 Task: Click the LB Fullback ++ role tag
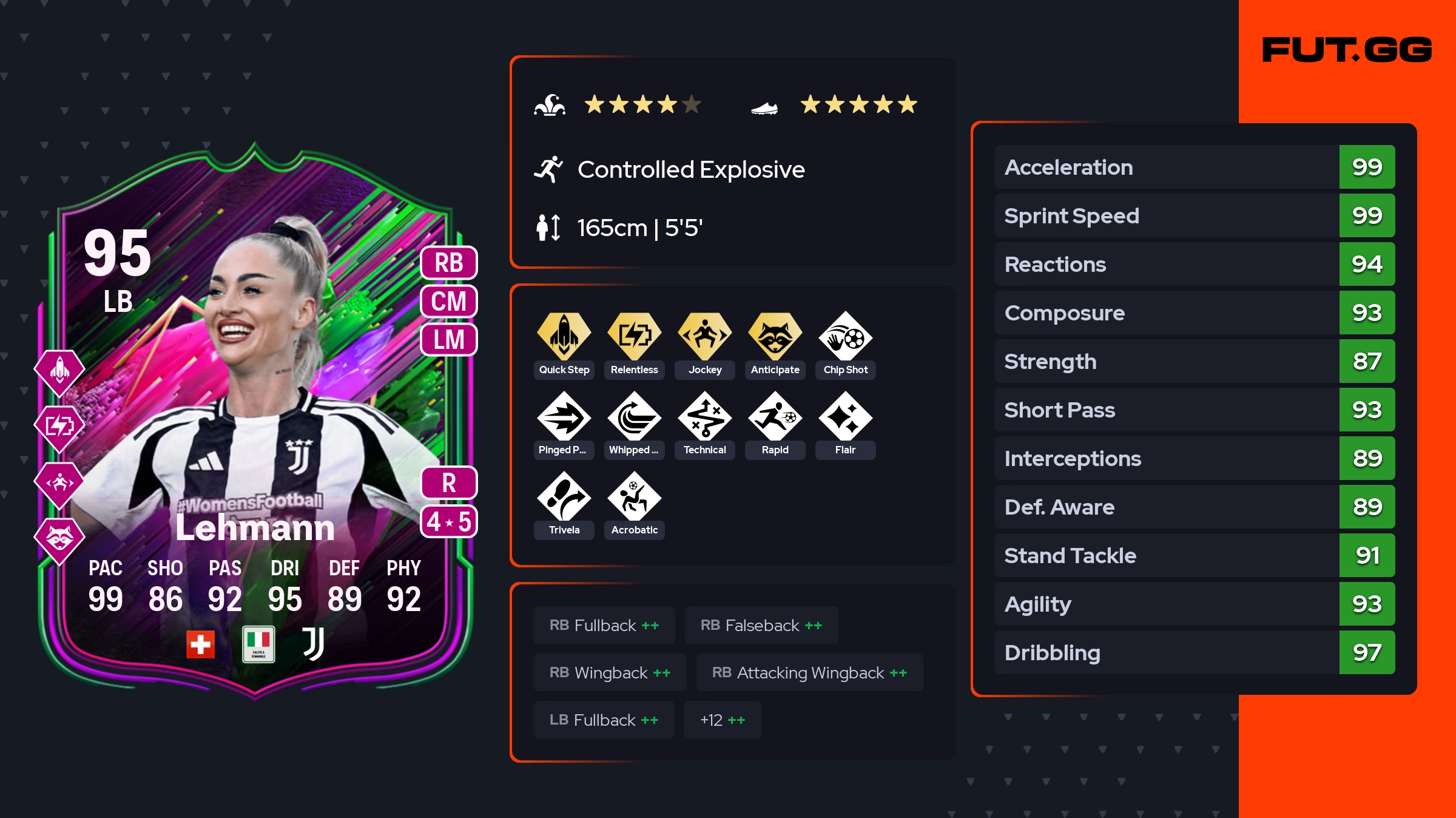(x=604, y=720)
